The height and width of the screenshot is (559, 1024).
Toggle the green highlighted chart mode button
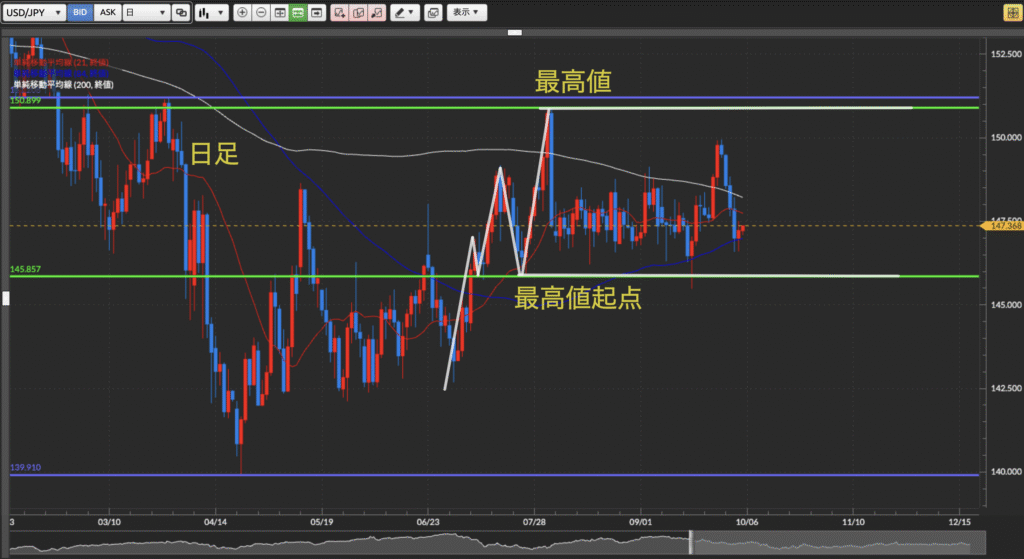pyautogui.click(x=298, y=13)
